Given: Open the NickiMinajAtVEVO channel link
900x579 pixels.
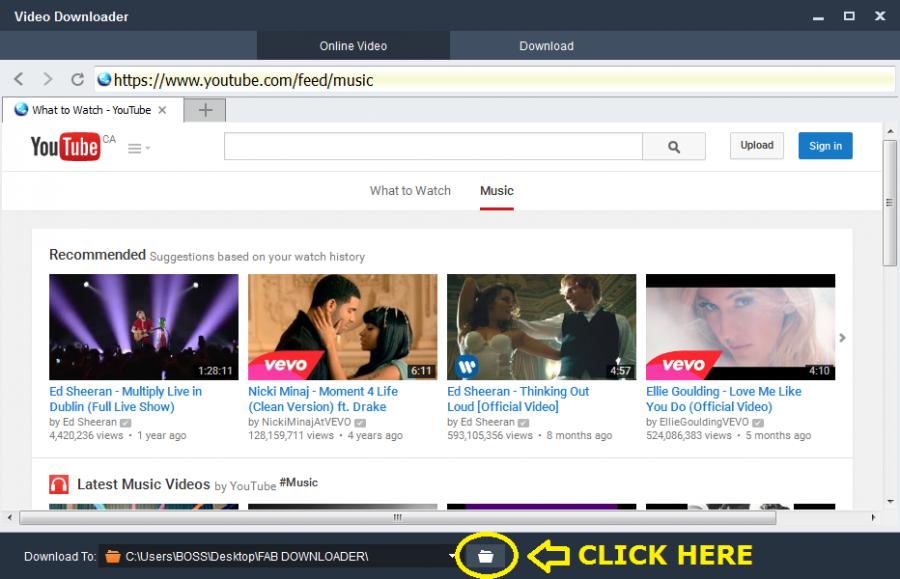Looking at the screenshot, I should (306, 422).
